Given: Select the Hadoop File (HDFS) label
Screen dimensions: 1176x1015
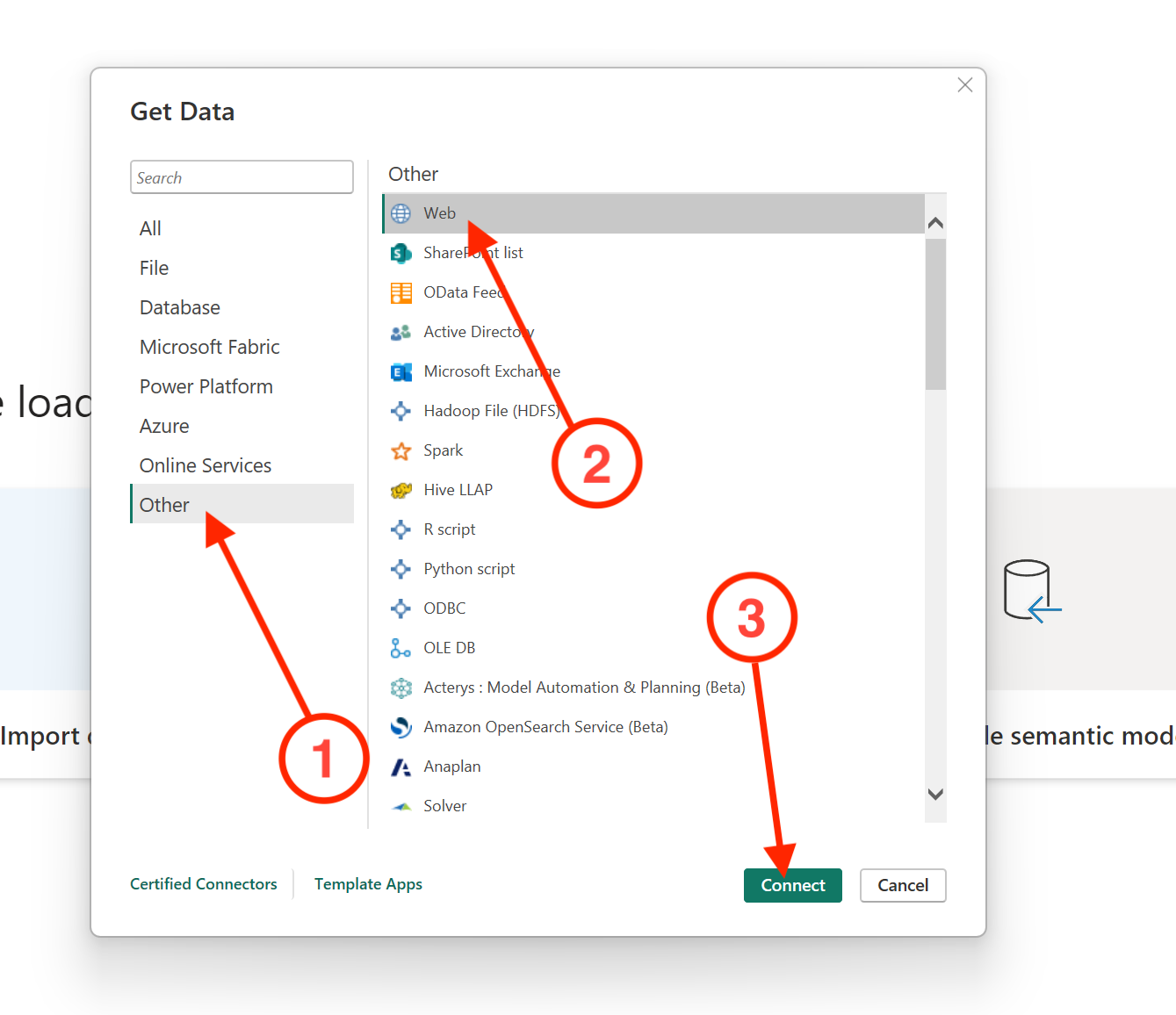Looking at the screenshot, I should [492, 411].
